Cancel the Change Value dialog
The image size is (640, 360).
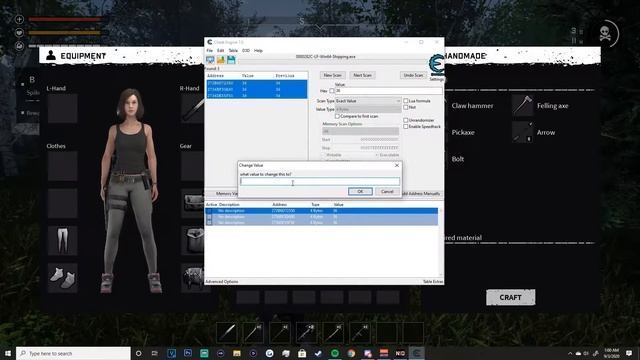387,191
